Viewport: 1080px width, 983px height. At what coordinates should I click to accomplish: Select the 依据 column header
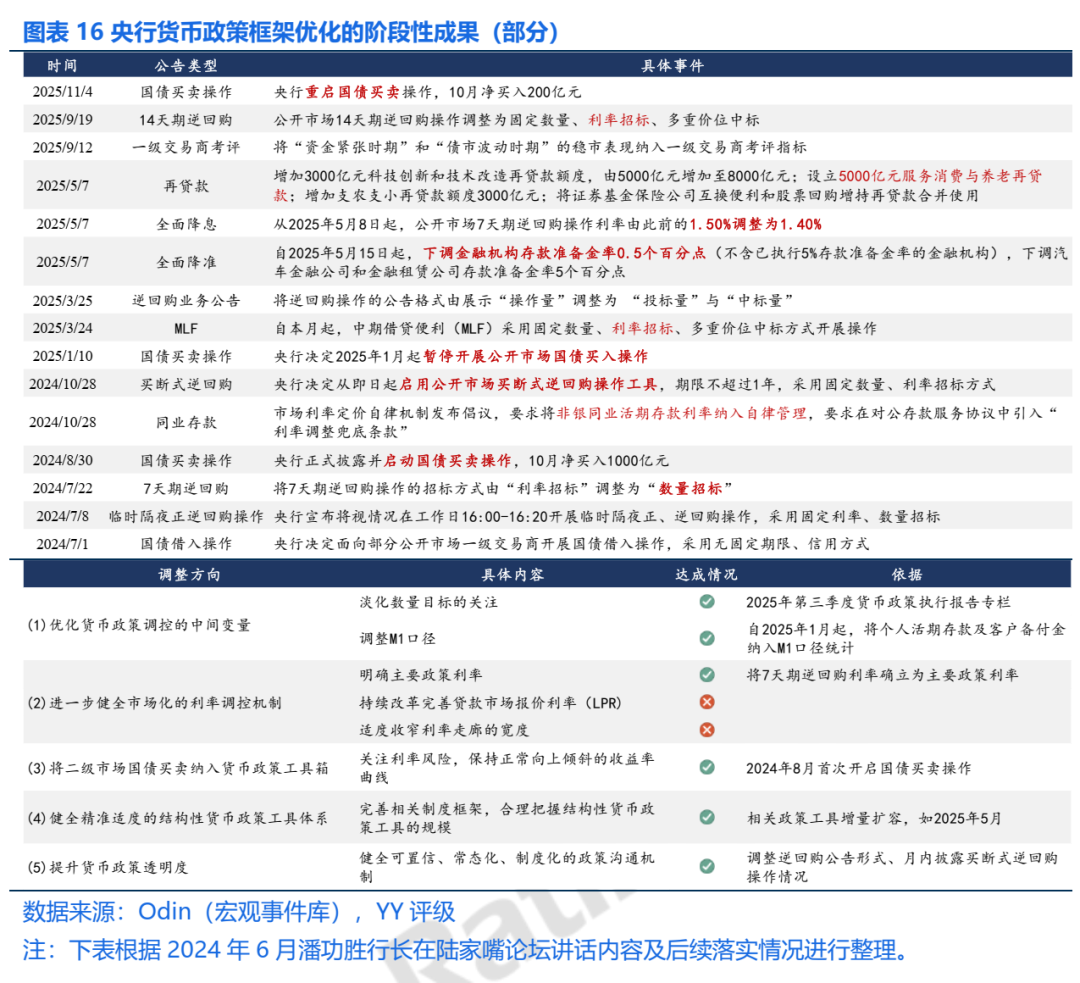(x=906, y=575)
